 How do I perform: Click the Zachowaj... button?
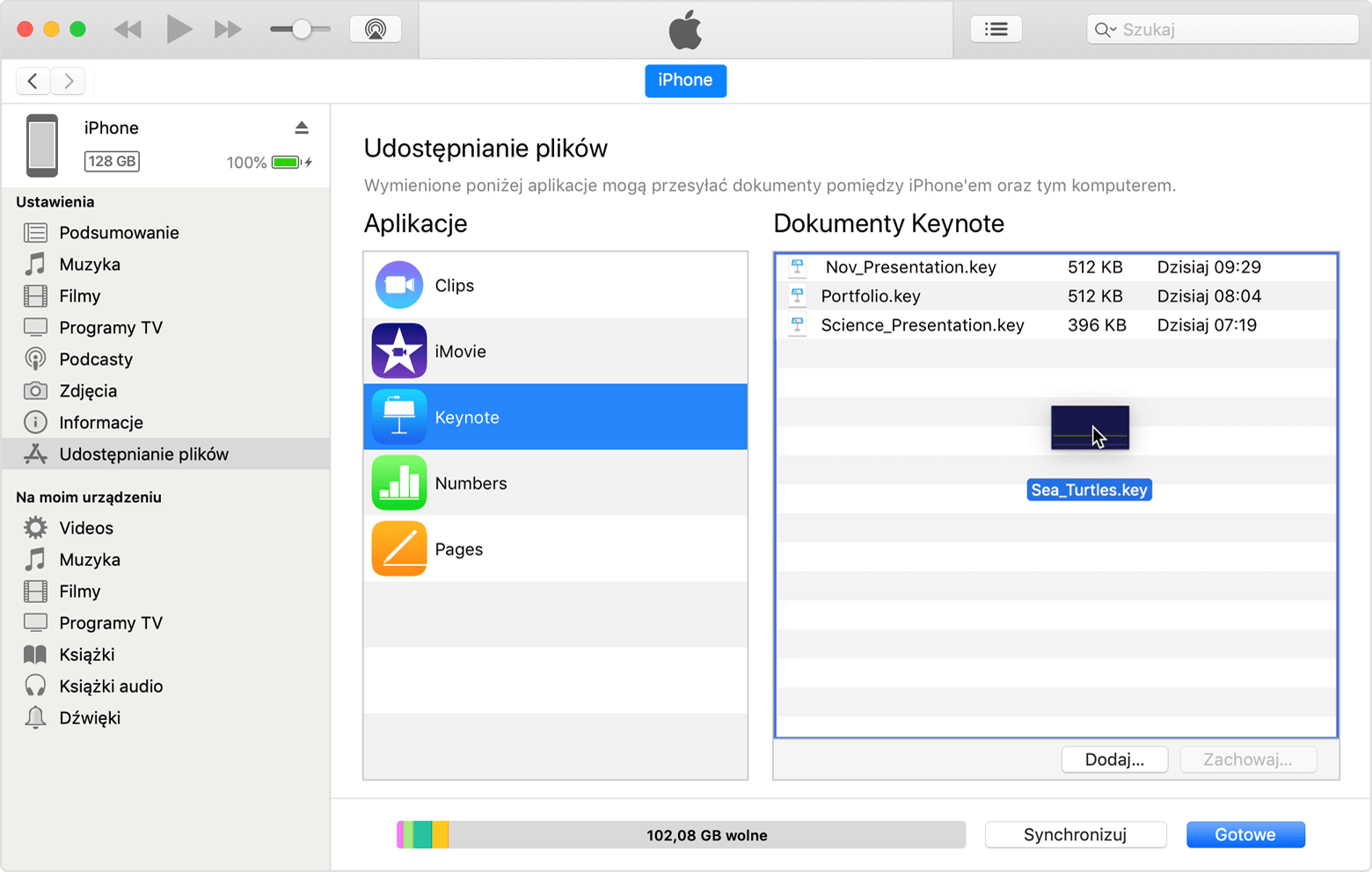pos(1248,760)
